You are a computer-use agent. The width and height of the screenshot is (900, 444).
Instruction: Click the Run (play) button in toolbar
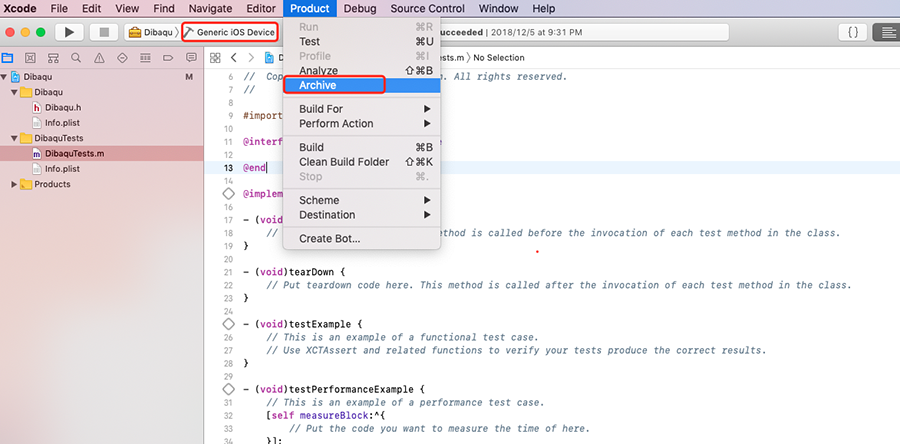69,32
